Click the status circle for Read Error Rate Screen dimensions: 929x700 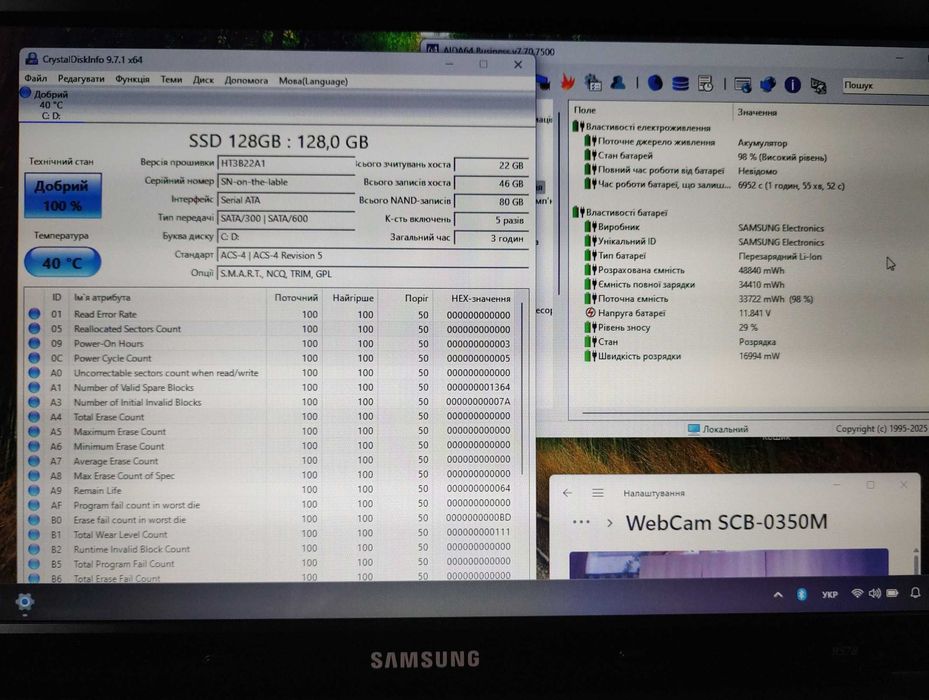point(34,314)
